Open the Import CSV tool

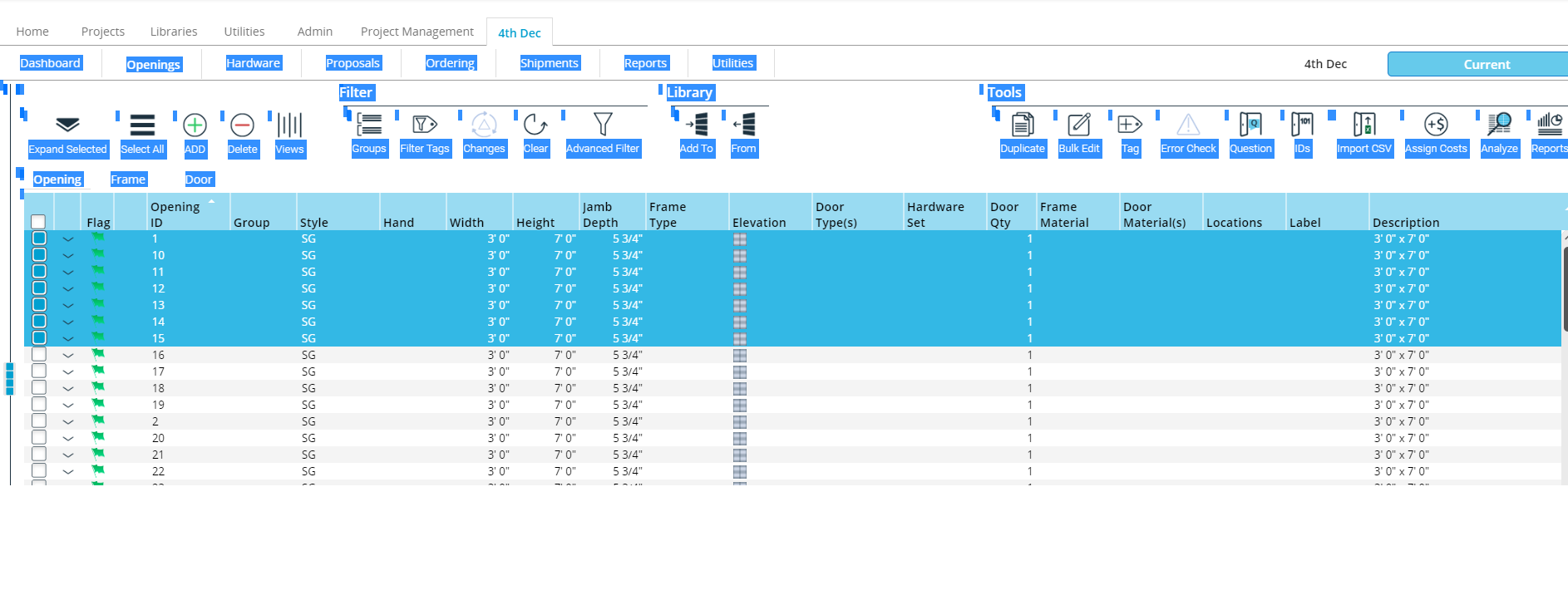coord(1363,125)
